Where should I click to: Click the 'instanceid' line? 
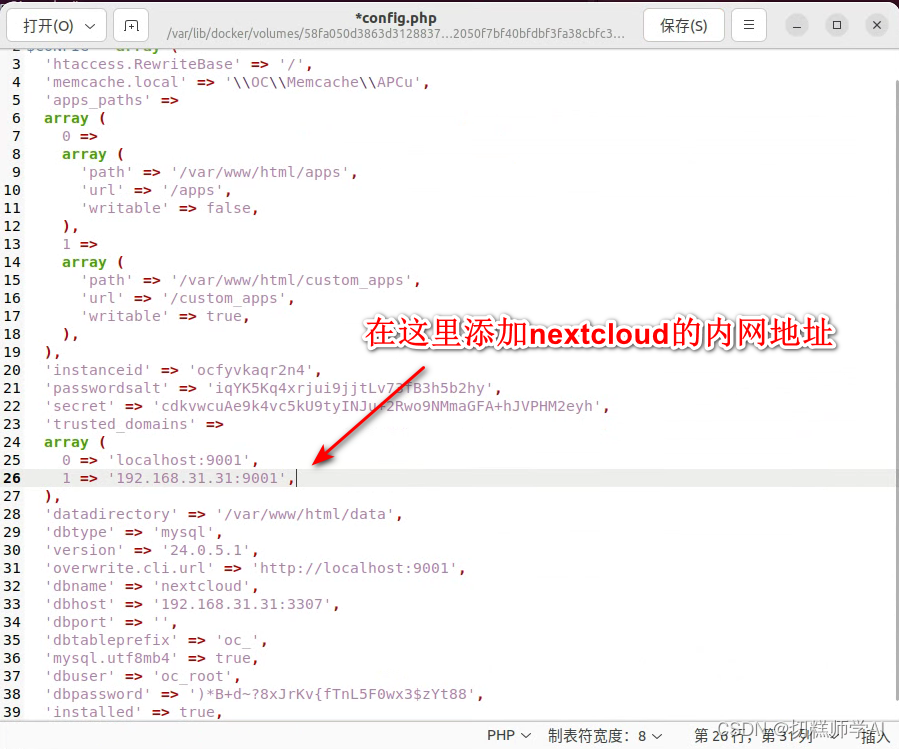pos(183,370)
